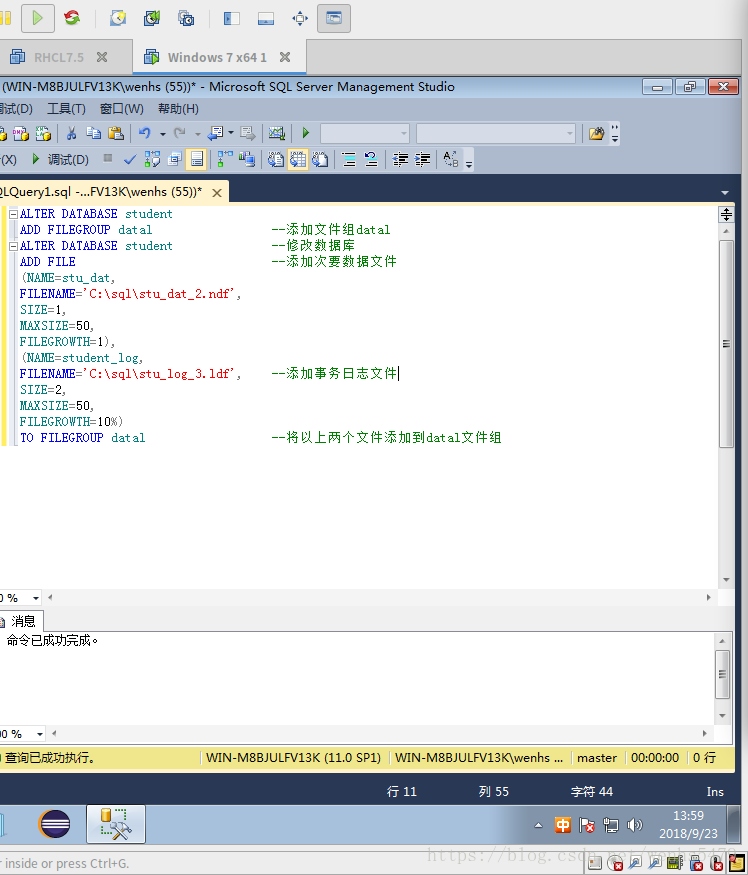Image resolution: width=748 pixels, height=875 pixels.
Task: Close the SQLQuery1.sql query tab
Action: point(217,193)
